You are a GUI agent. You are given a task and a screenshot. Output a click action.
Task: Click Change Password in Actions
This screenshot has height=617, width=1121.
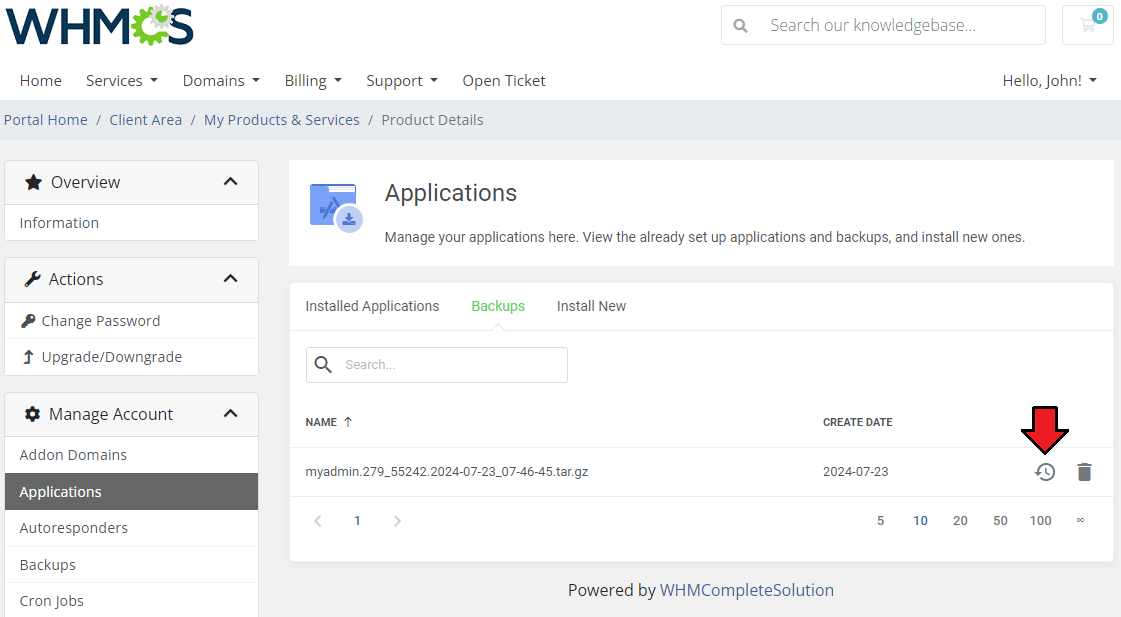pos(132,321)
